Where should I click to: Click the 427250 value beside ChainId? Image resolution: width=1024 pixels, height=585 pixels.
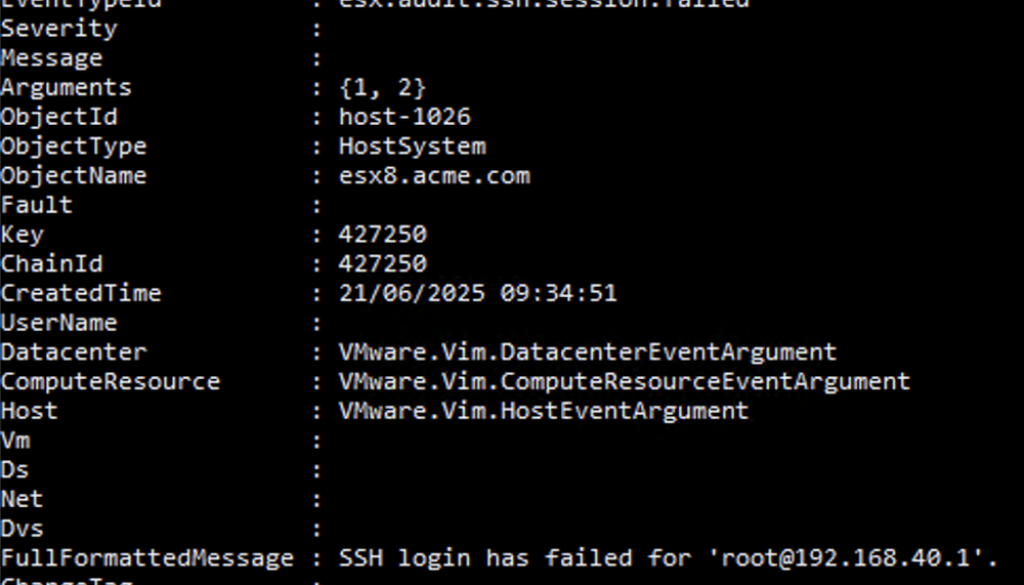coord(382,264)
